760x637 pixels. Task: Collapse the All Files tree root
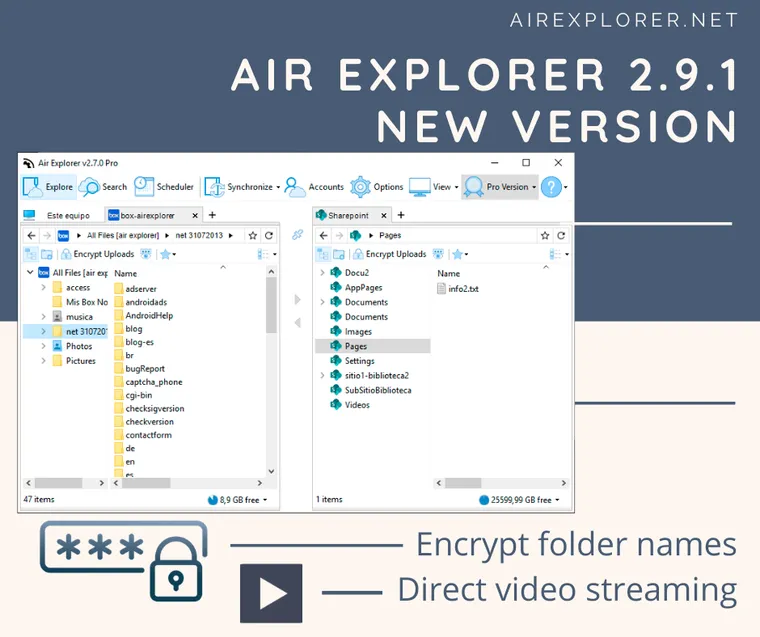tap(30, 272)
